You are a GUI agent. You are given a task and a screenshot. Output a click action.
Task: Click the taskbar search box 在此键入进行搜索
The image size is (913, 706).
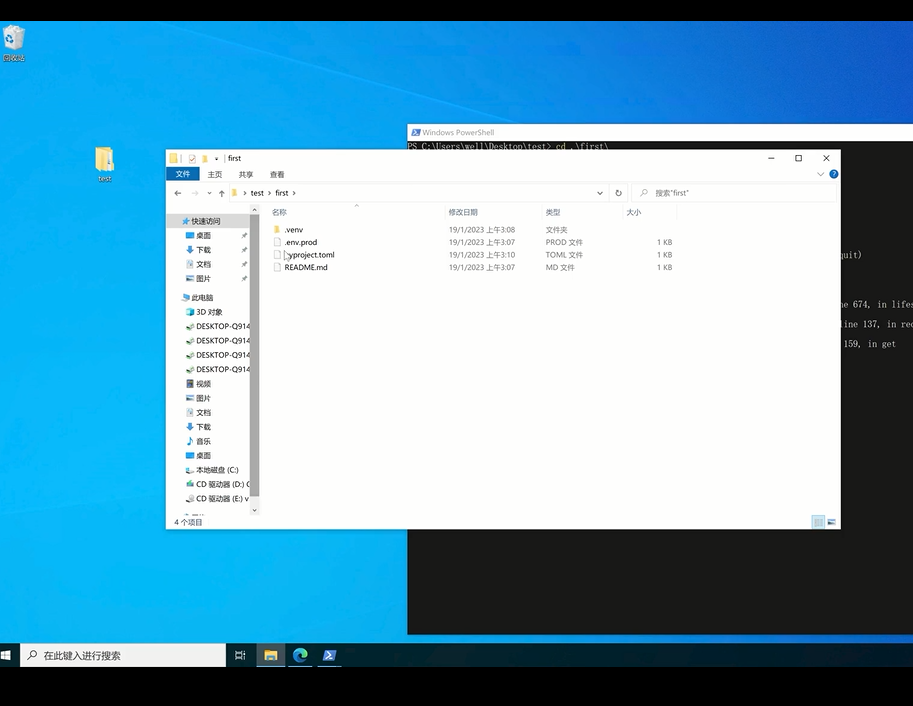click(x=123, y=655)
